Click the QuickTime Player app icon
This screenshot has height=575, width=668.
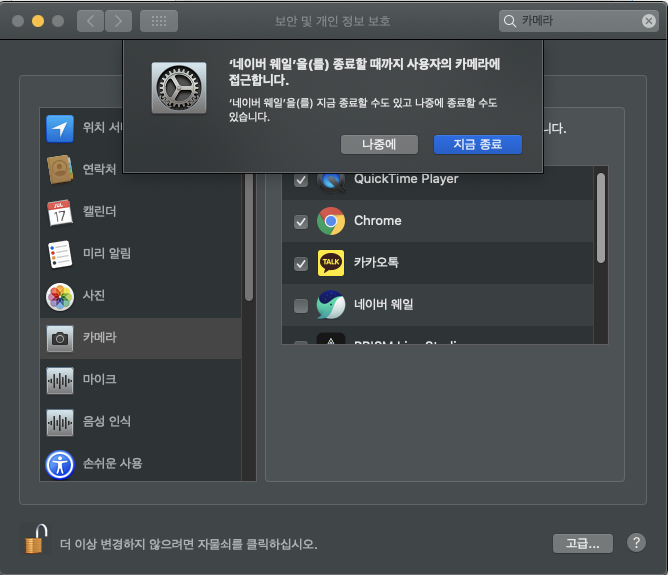(331, 182)
